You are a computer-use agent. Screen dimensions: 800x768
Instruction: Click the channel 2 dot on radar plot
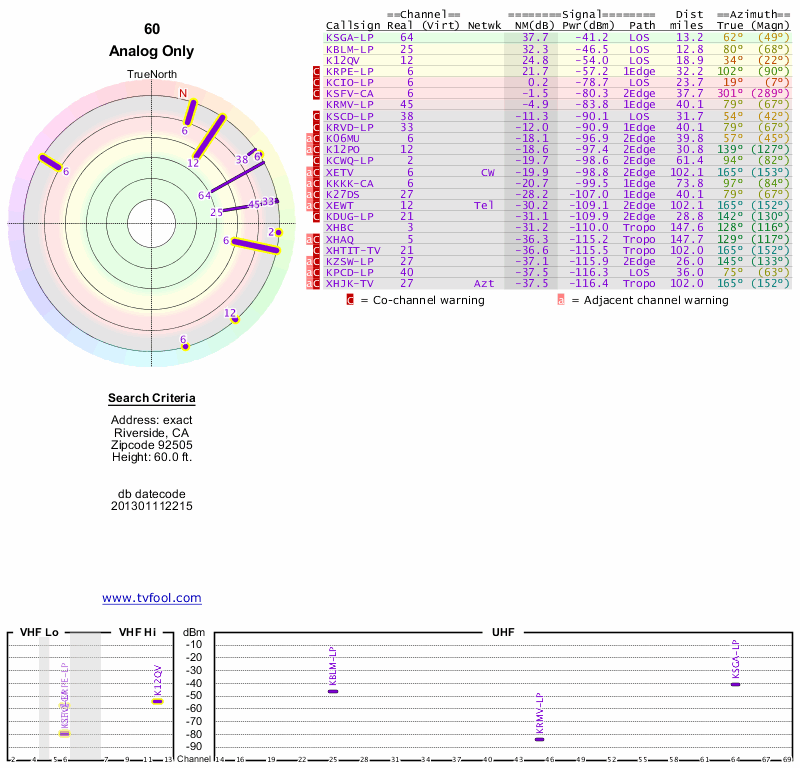pyautogui.click(x=279, y=232)
